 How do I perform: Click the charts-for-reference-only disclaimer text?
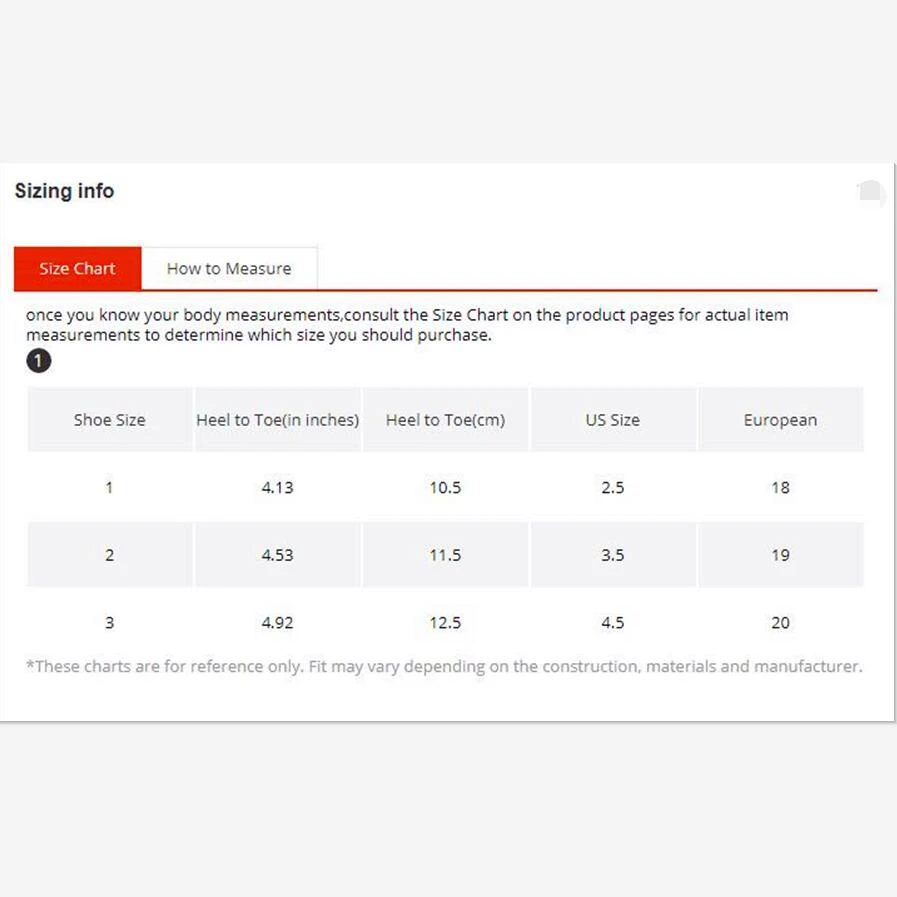443,666
